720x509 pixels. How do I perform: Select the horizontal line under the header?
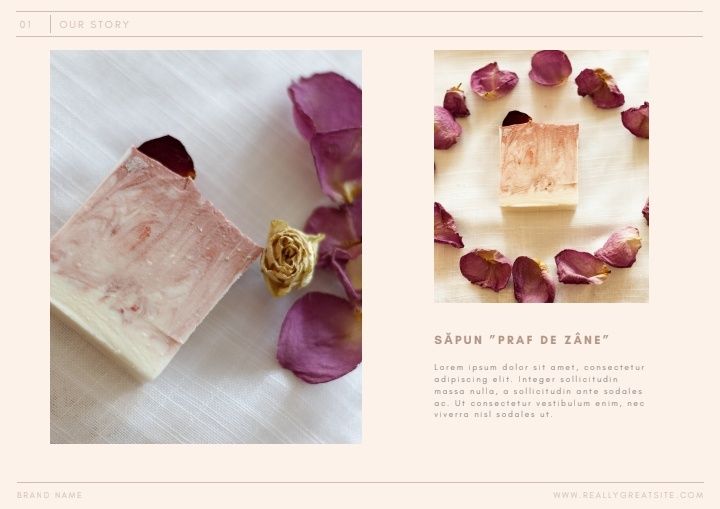tap(360, 36)
